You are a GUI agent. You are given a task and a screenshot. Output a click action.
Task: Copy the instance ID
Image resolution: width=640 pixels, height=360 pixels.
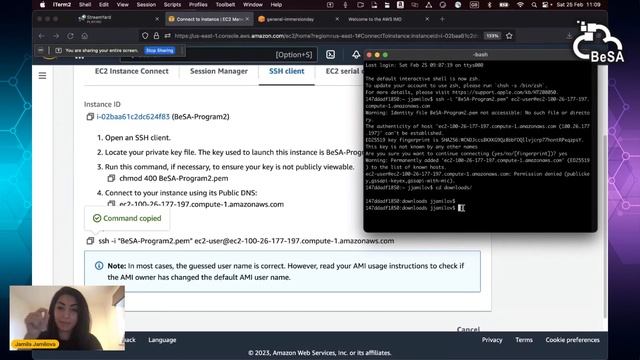[90, 117]
